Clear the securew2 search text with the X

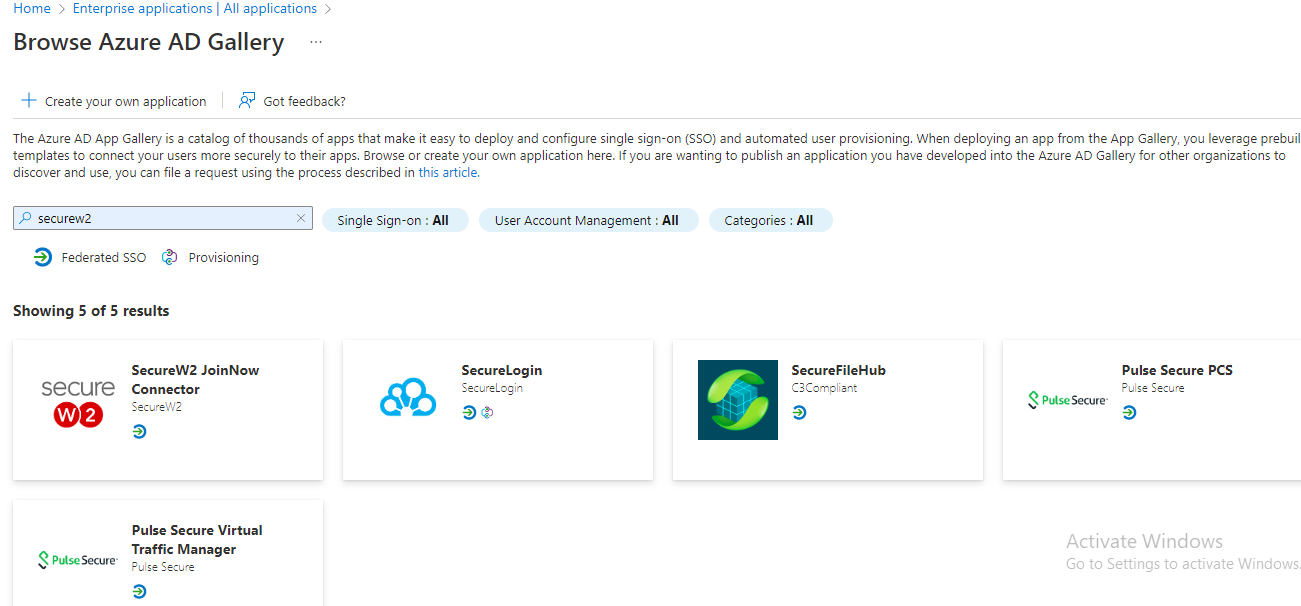click(x=301, y=218)
